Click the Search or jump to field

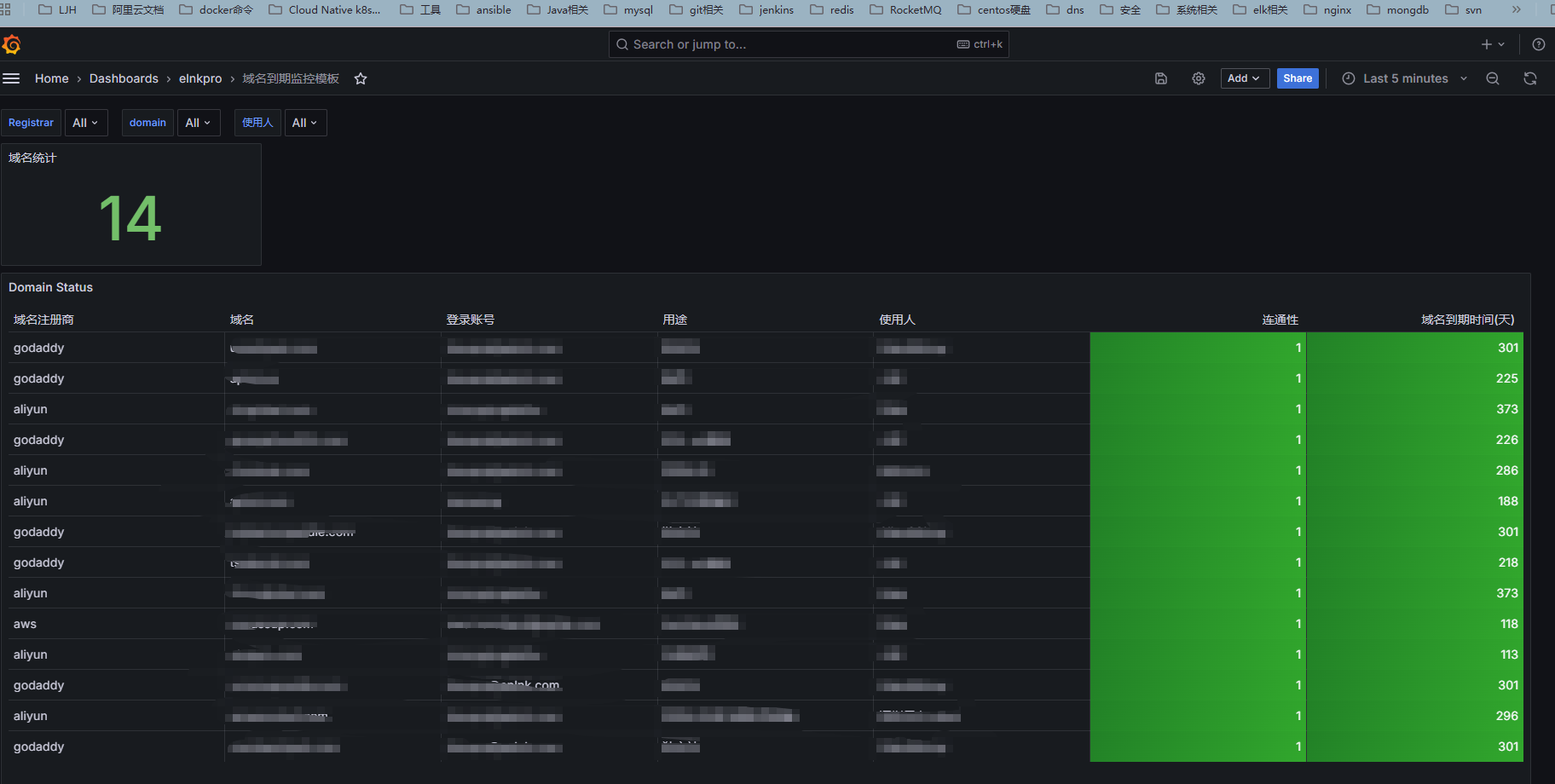pos(809,44)
